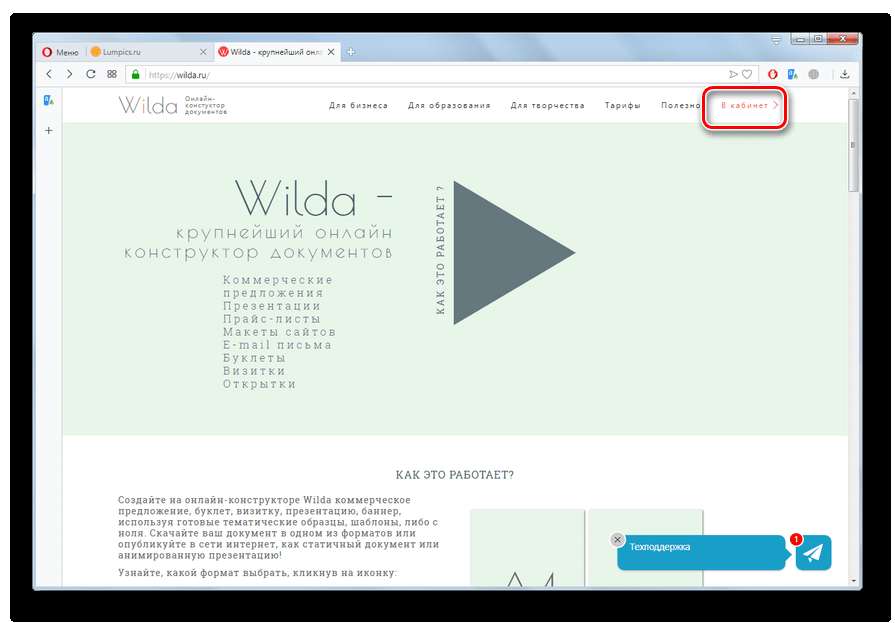
Task: Open a new tab with plus button
Action: tap(350, 52)
